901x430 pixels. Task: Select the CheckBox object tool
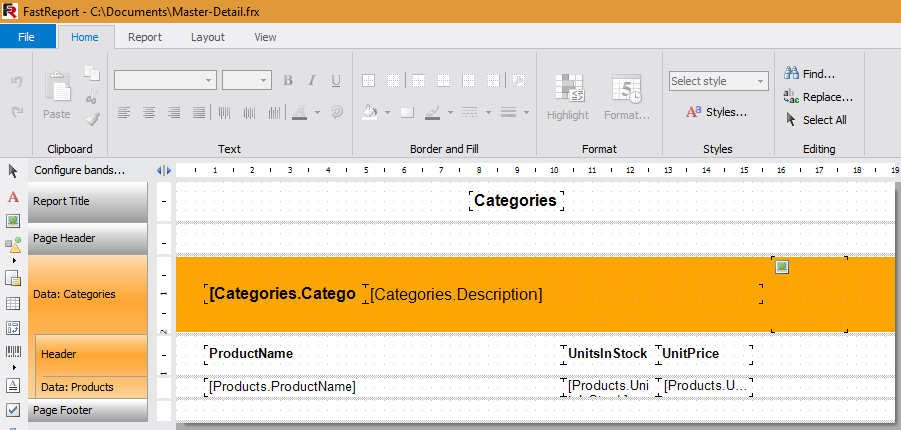13,410
